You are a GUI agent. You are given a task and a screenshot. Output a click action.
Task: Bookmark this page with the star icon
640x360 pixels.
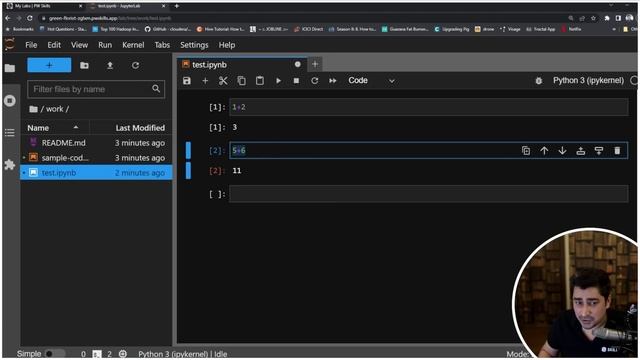tap(593, 18)
